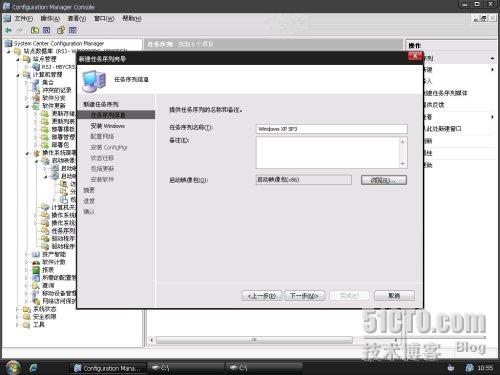The width and height of the screenshot is (500, 375).
Task: Click the 部署包 folder icon
Action: point(45,145)
